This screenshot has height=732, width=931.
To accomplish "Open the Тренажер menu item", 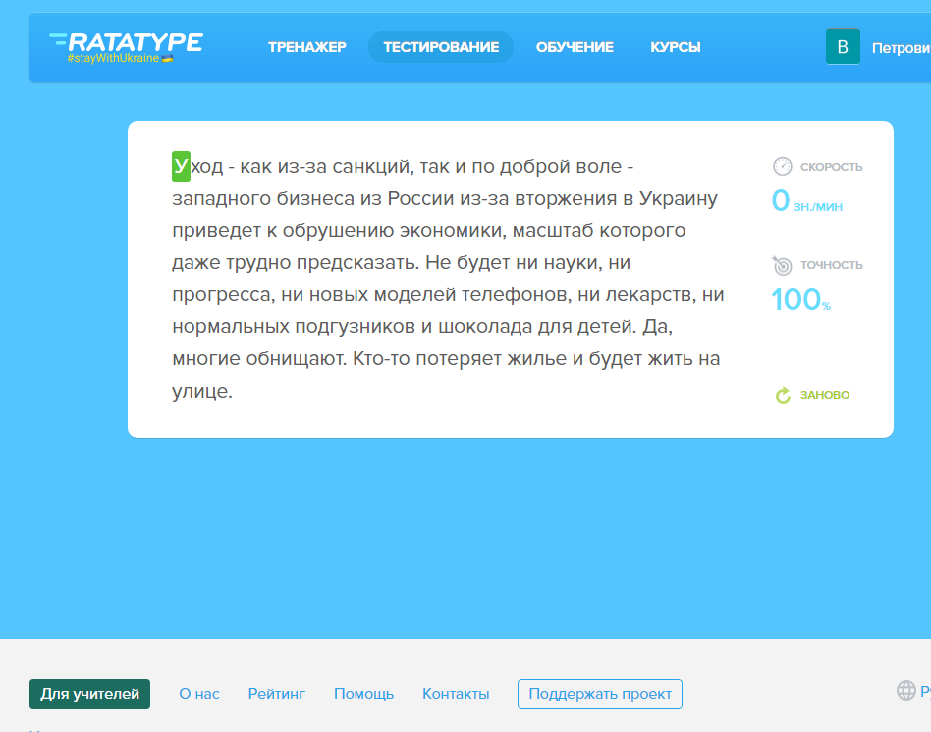I will pos(307,47).
